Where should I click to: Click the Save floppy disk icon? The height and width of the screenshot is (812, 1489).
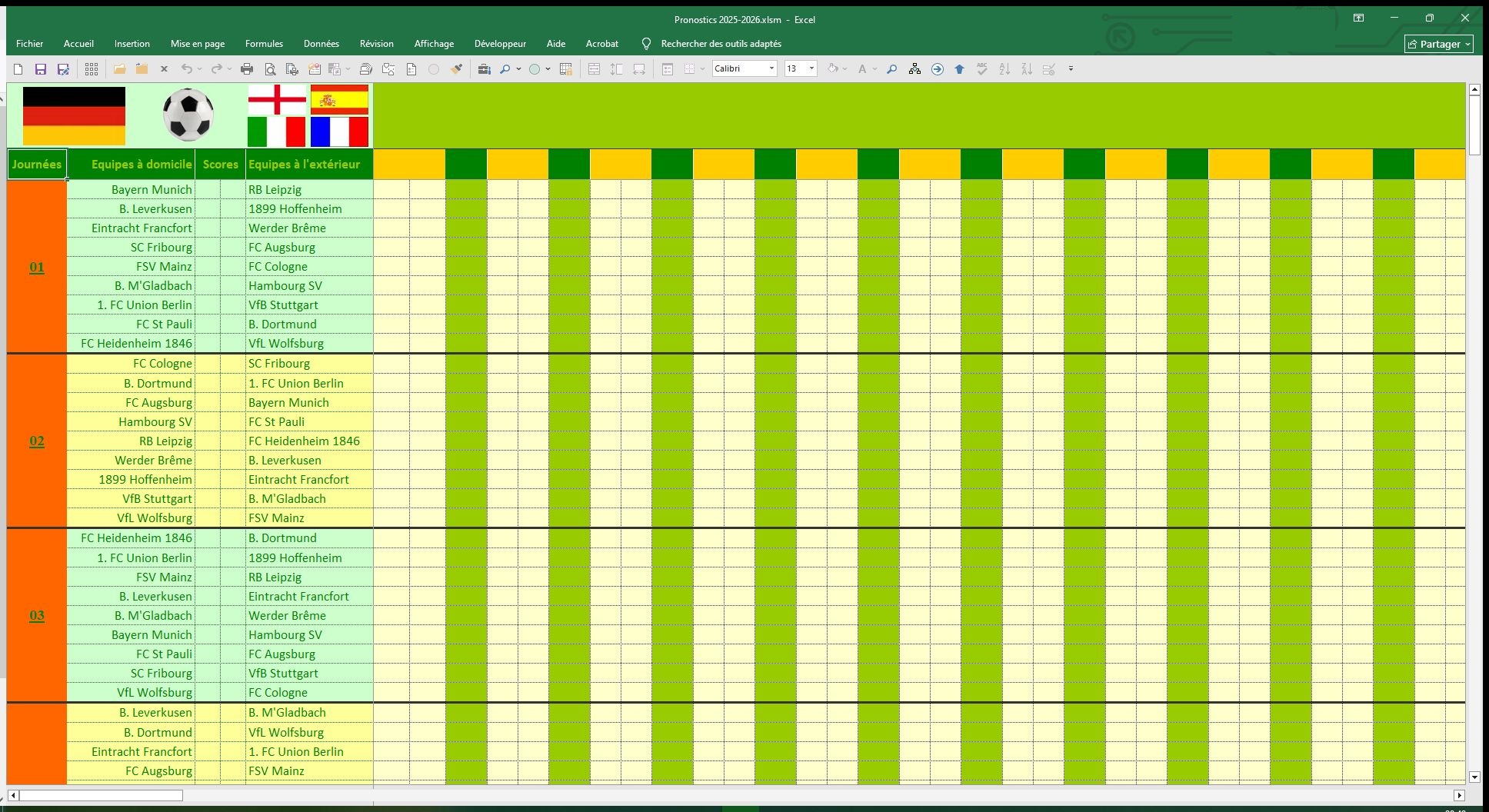point(41,69)
